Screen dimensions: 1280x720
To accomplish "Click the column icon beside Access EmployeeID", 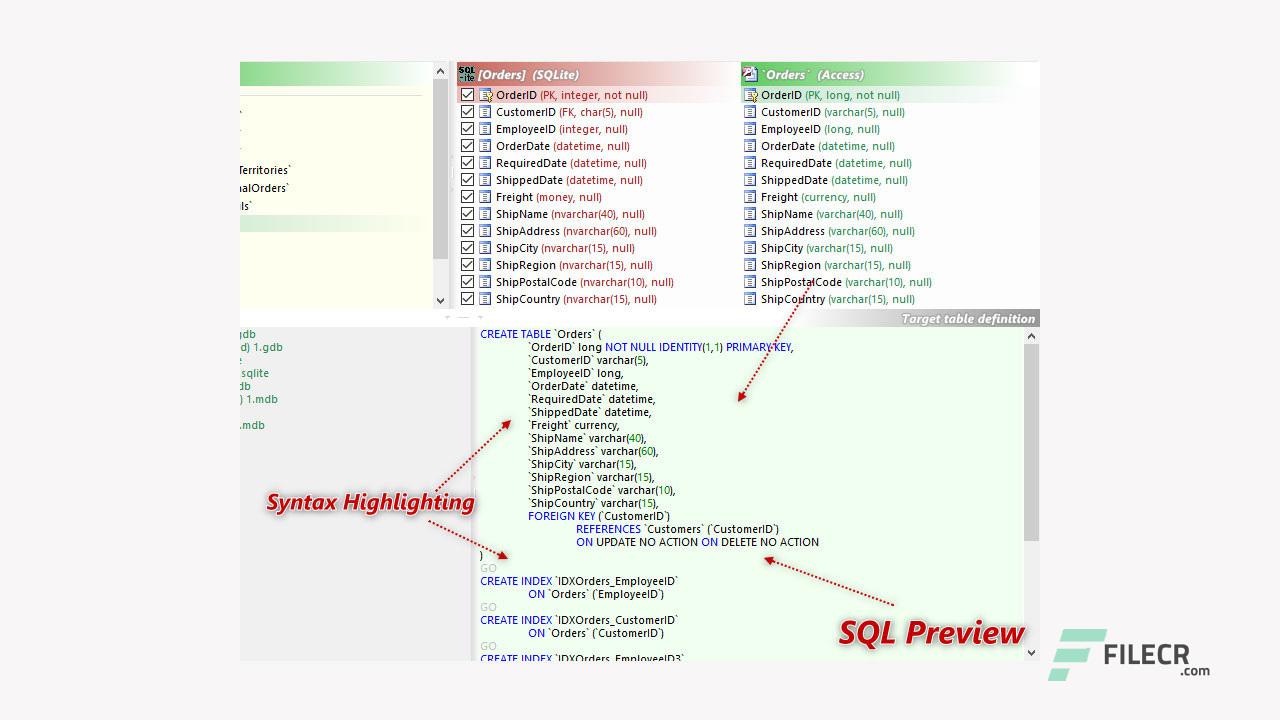I will (x=751, y=129).
